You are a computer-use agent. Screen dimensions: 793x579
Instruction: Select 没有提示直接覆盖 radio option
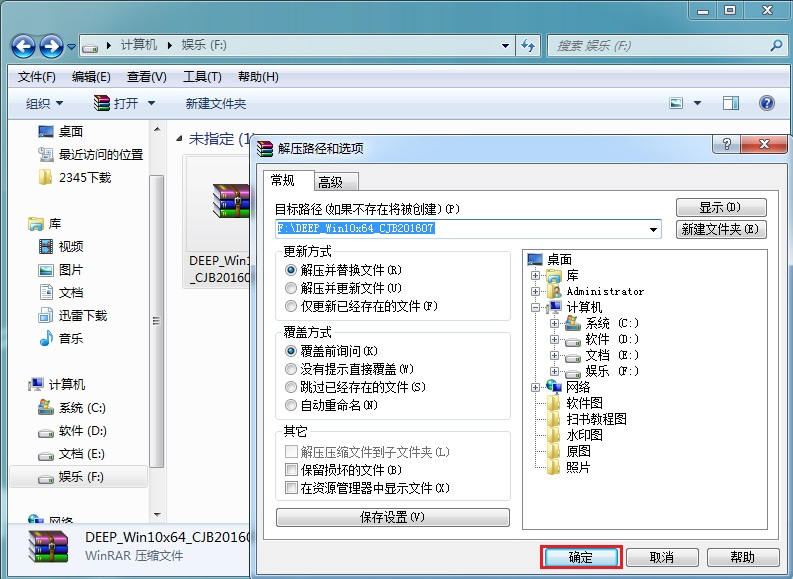pyautogui.click(x=291, y=369)
